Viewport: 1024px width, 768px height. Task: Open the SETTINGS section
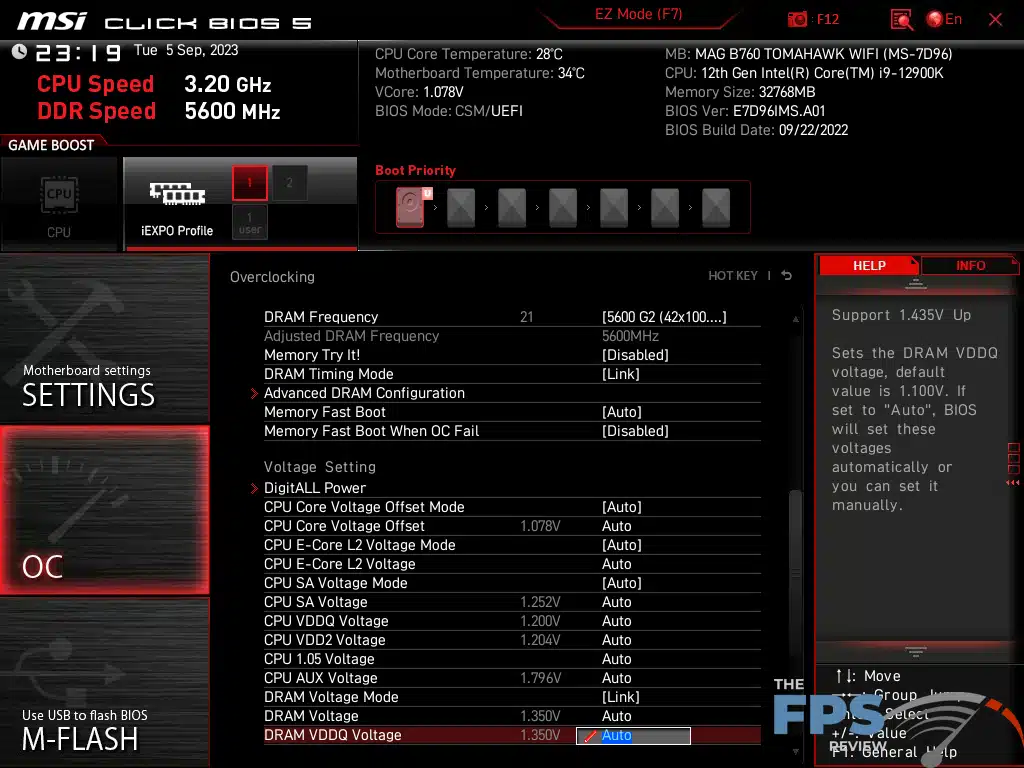(104, 338)
